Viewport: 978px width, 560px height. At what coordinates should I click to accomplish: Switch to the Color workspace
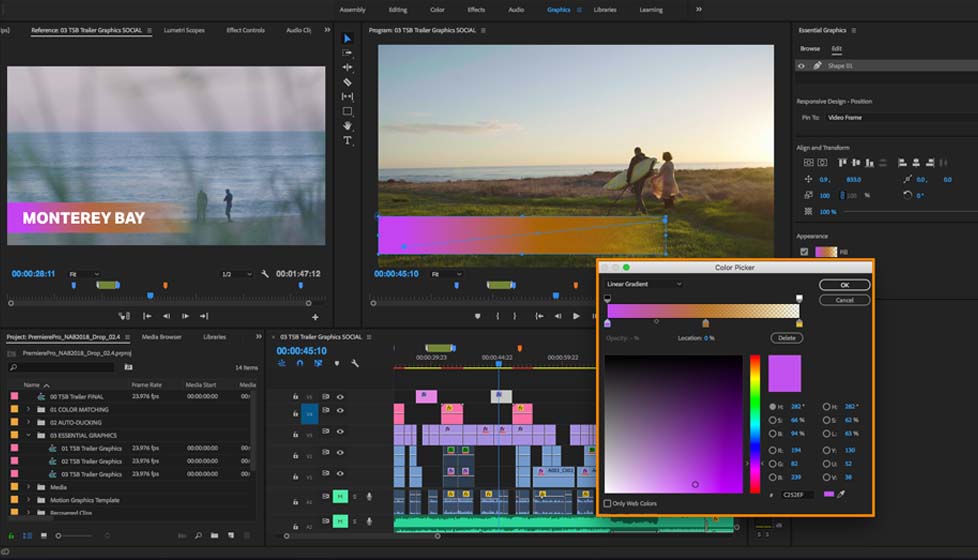click(x=437, y=10)
